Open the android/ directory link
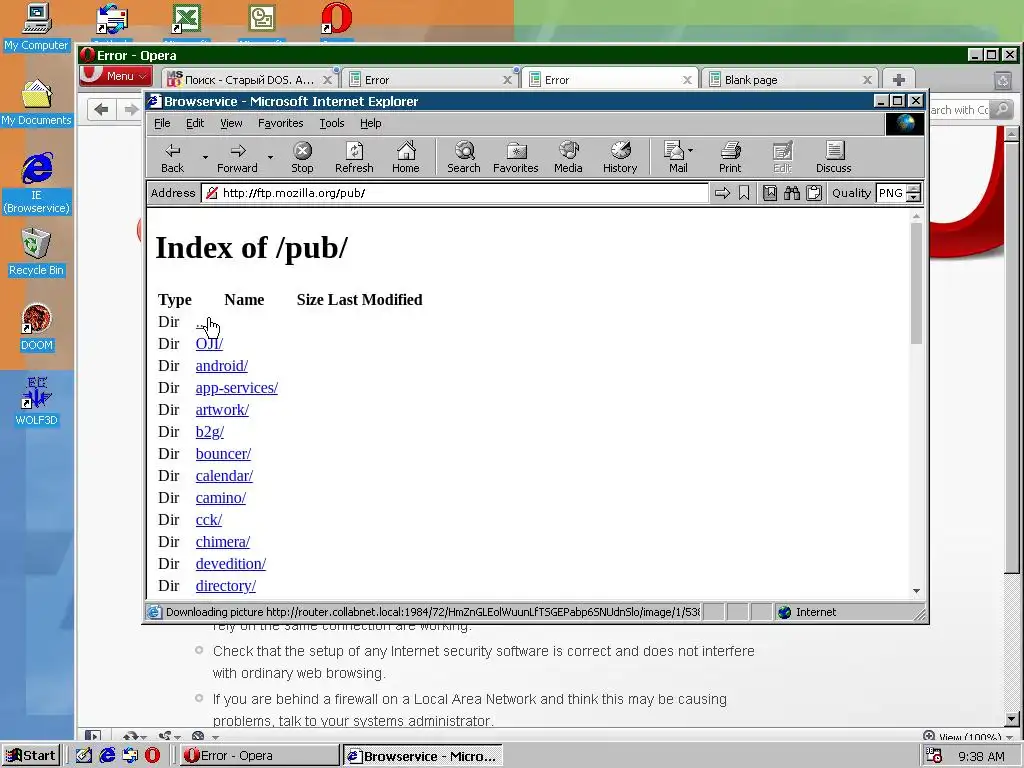This screenshot has width=1024, height=768. (x=222, y=366)
